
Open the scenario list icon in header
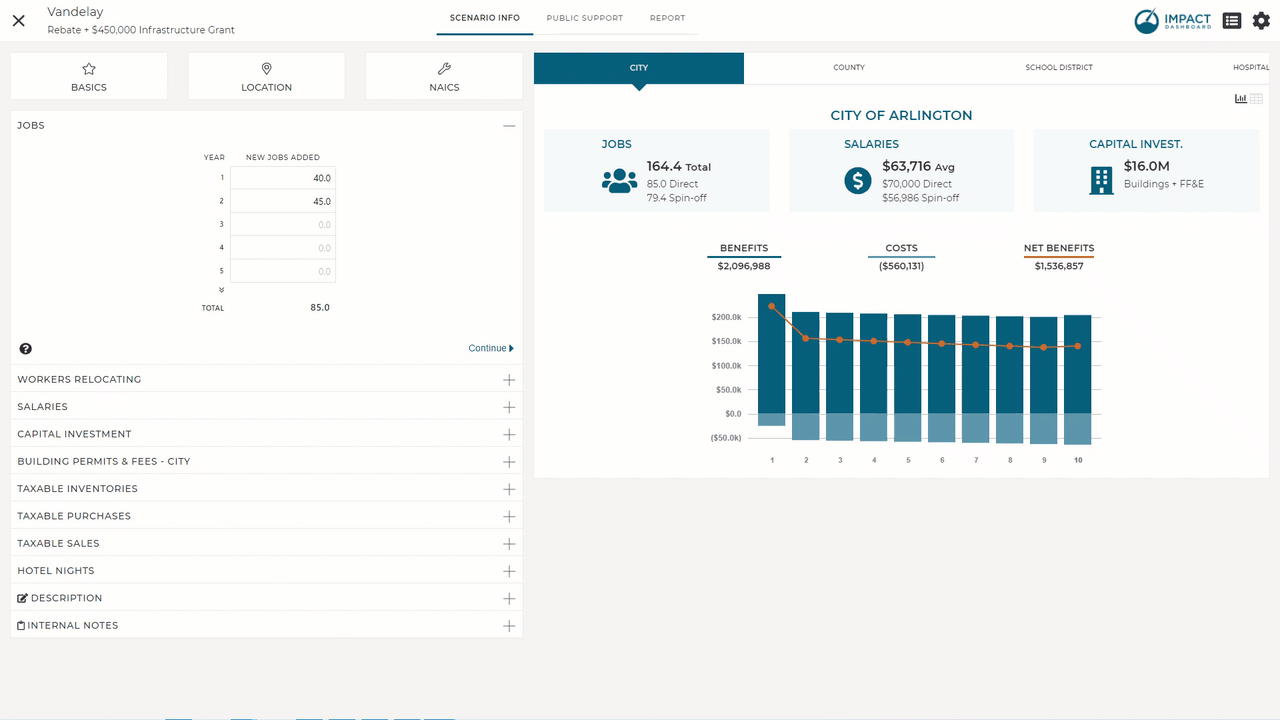pyautogui.click(x=1231, y=20)
